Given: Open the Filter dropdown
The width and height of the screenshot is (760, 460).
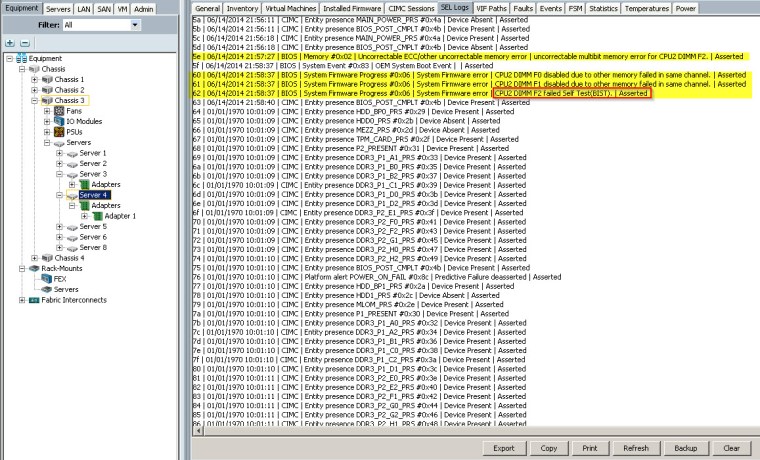Looking at the screenshot, I should pos(135,25).
